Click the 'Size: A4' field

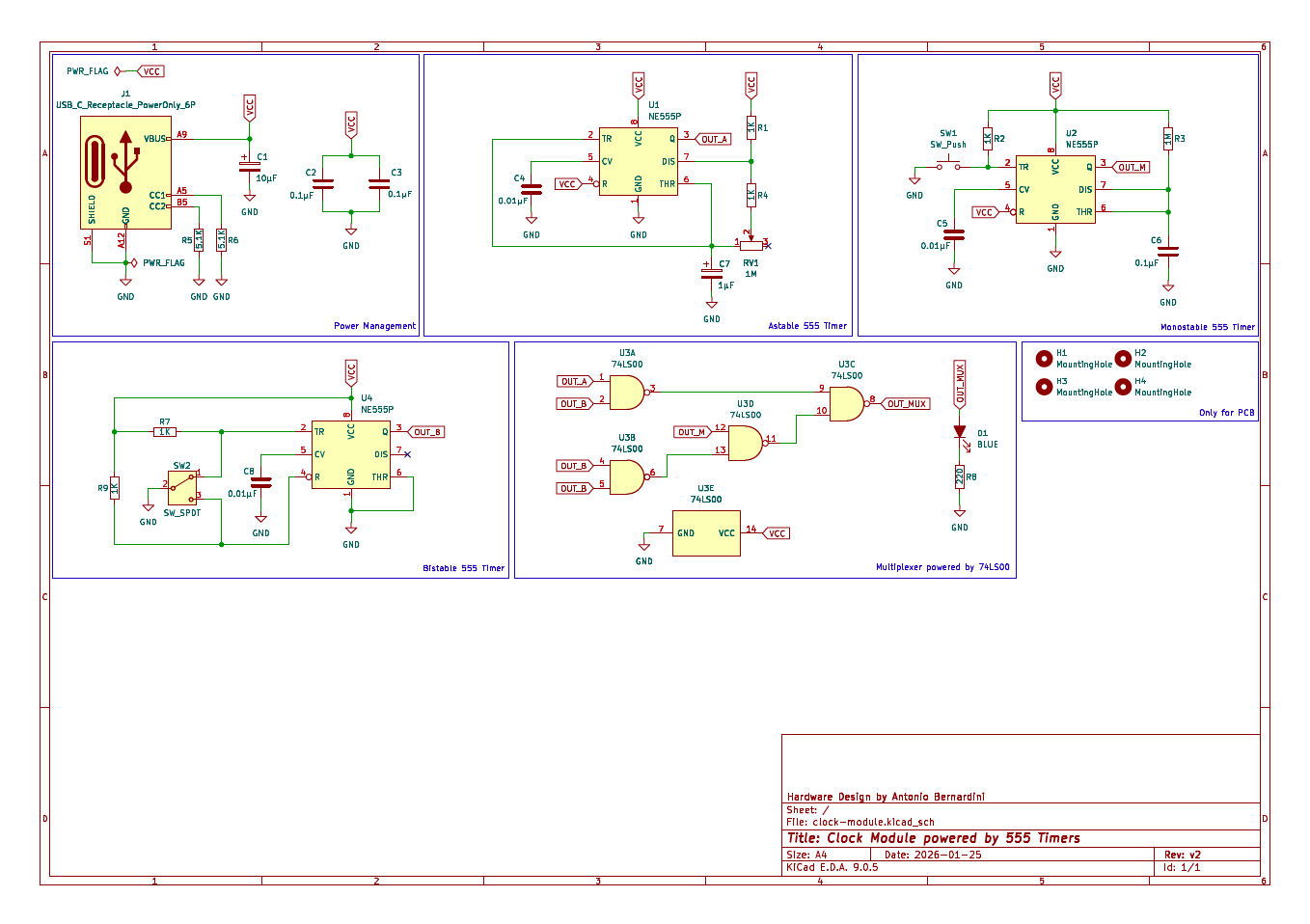806,855
